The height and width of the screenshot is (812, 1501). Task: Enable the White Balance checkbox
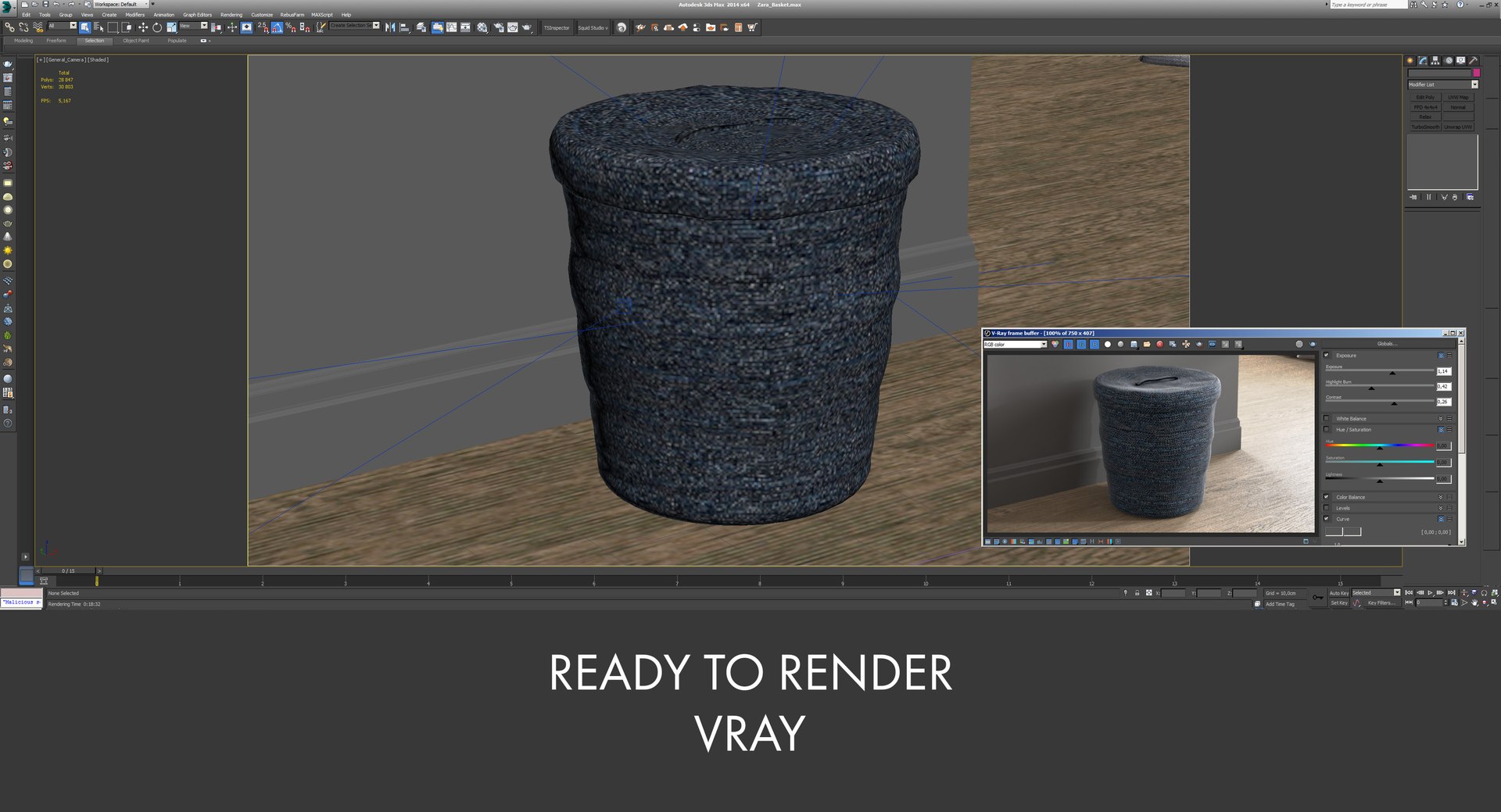[x=1327, y=418]
